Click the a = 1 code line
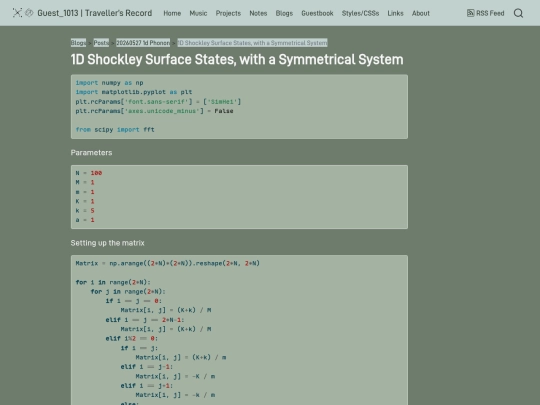This screenshot has height=405, width=540. click(x=85, y=220)
